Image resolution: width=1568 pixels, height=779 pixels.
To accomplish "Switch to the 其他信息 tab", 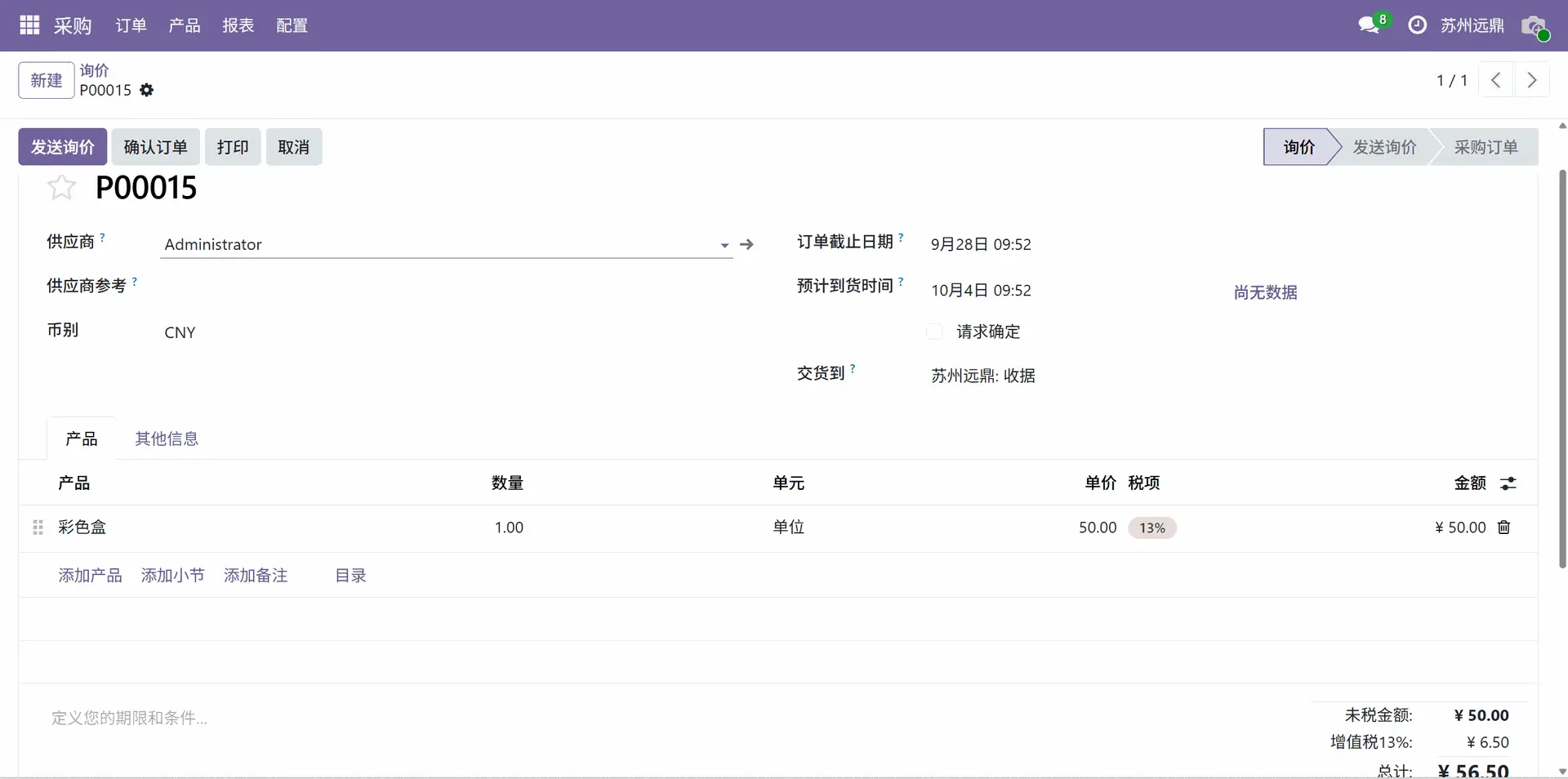I will click(x=167, y=438).
